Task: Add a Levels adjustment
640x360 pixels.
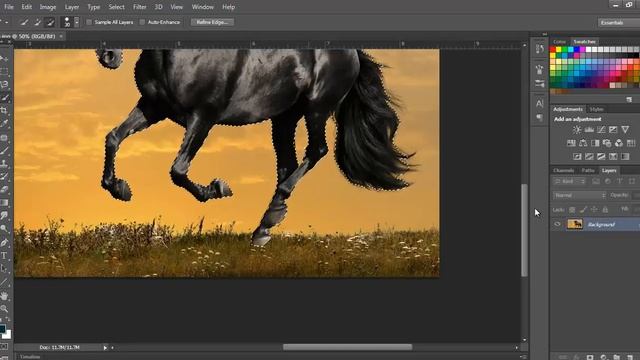Action: (589, 129)
